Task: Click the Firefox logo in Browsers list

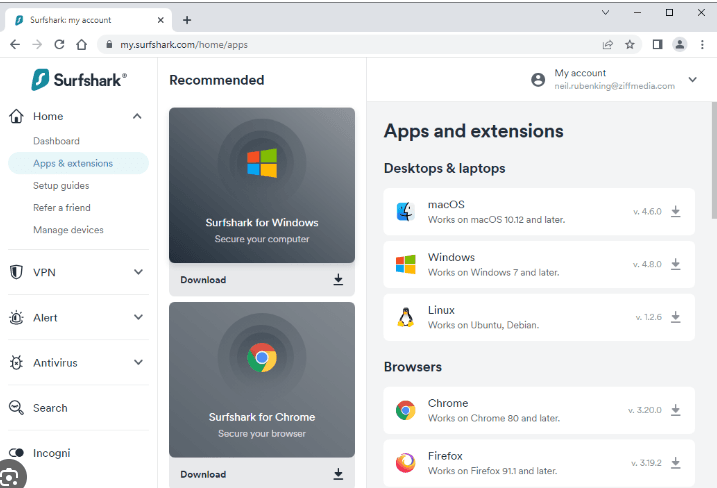Action: [x=406, y=463]
